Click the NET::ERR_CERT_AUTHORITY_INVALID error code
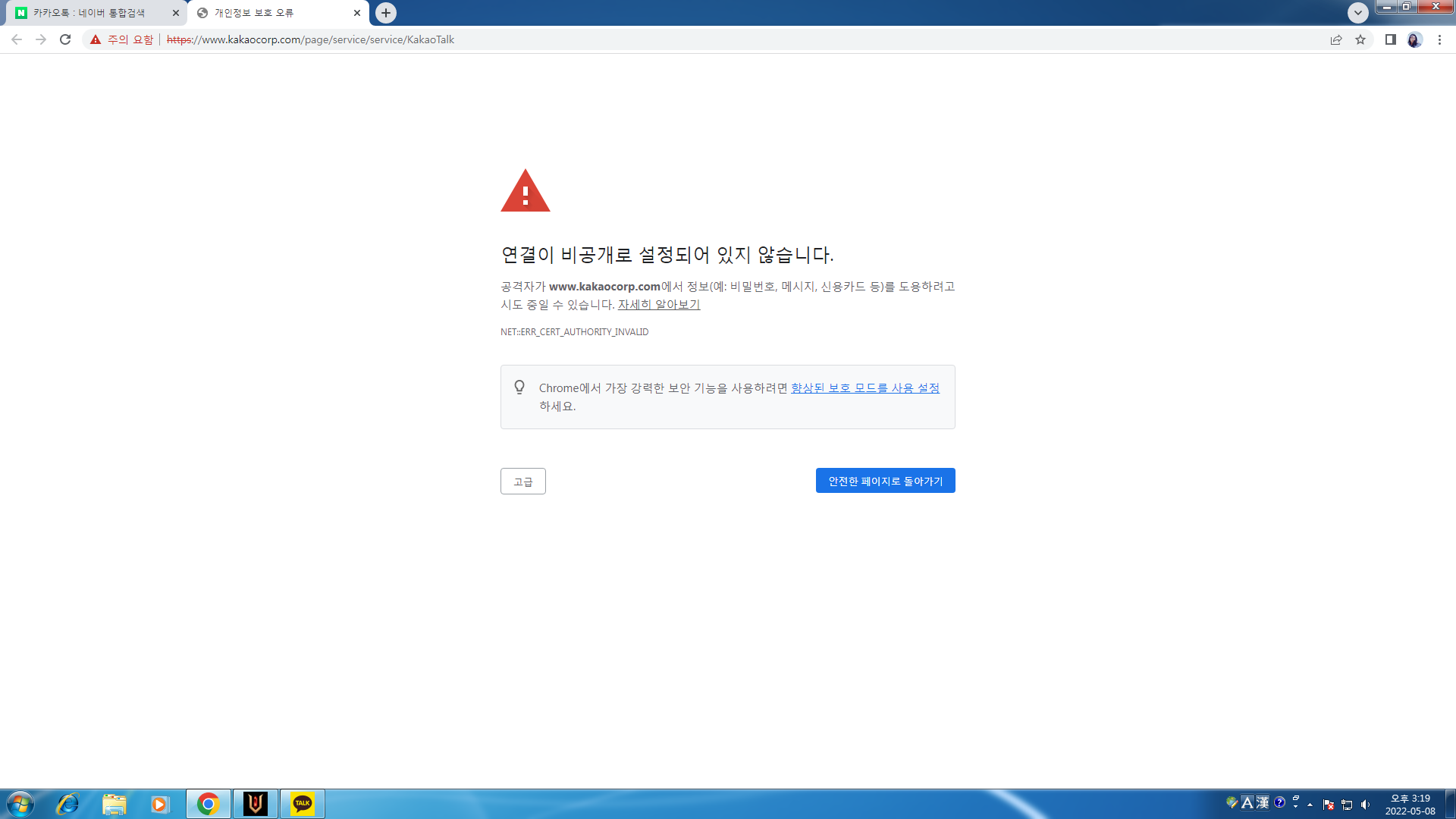Image resolution: width=1456 pixels, height=819 pixels. pos(574,332)
